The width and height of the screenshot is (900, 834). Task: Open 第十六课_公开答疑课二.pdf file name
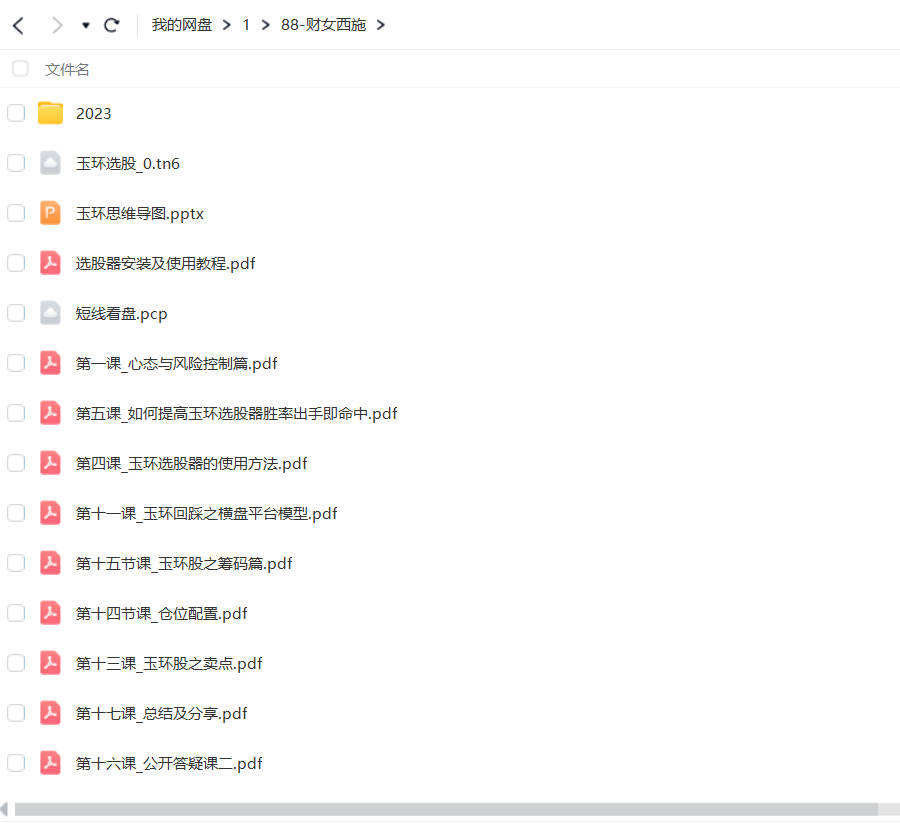click(x=169, y=763)
